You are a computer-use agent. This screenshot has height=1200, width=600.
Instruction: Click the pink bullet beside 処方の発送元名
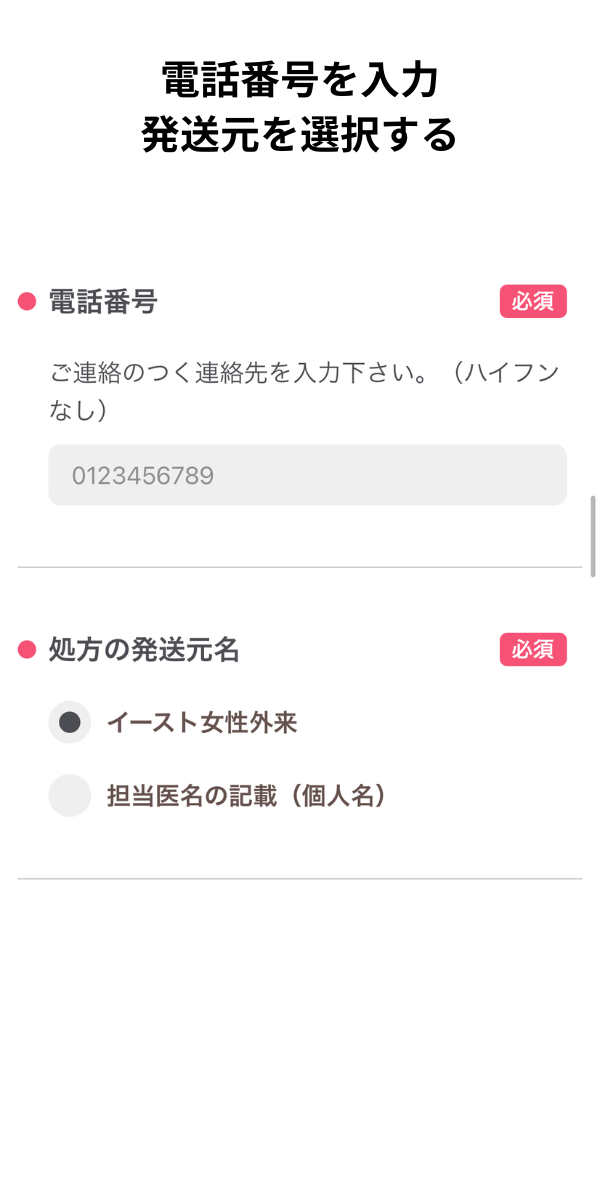[x=27, y=650]
